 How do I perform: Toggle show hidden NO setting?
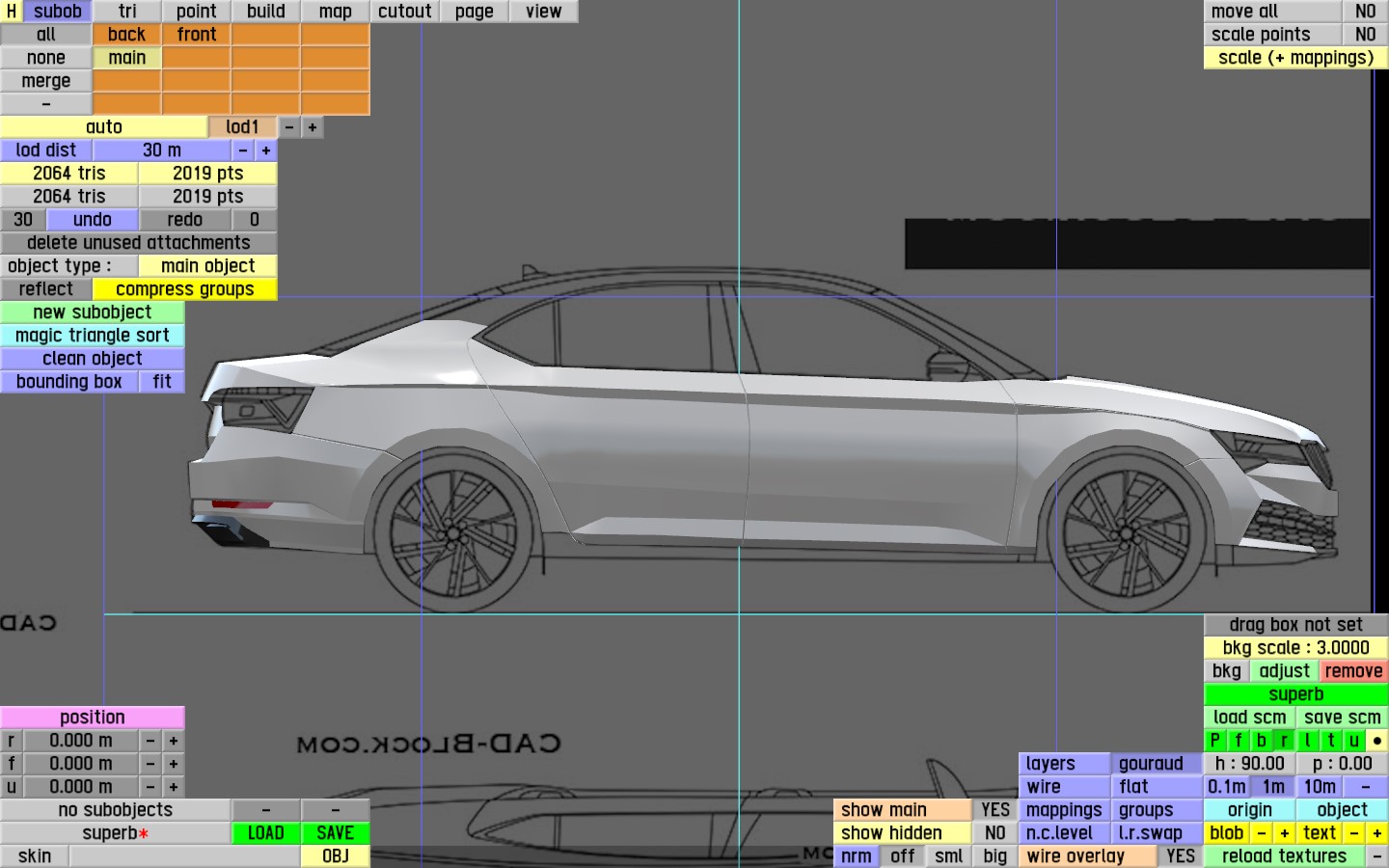[995, 833]
